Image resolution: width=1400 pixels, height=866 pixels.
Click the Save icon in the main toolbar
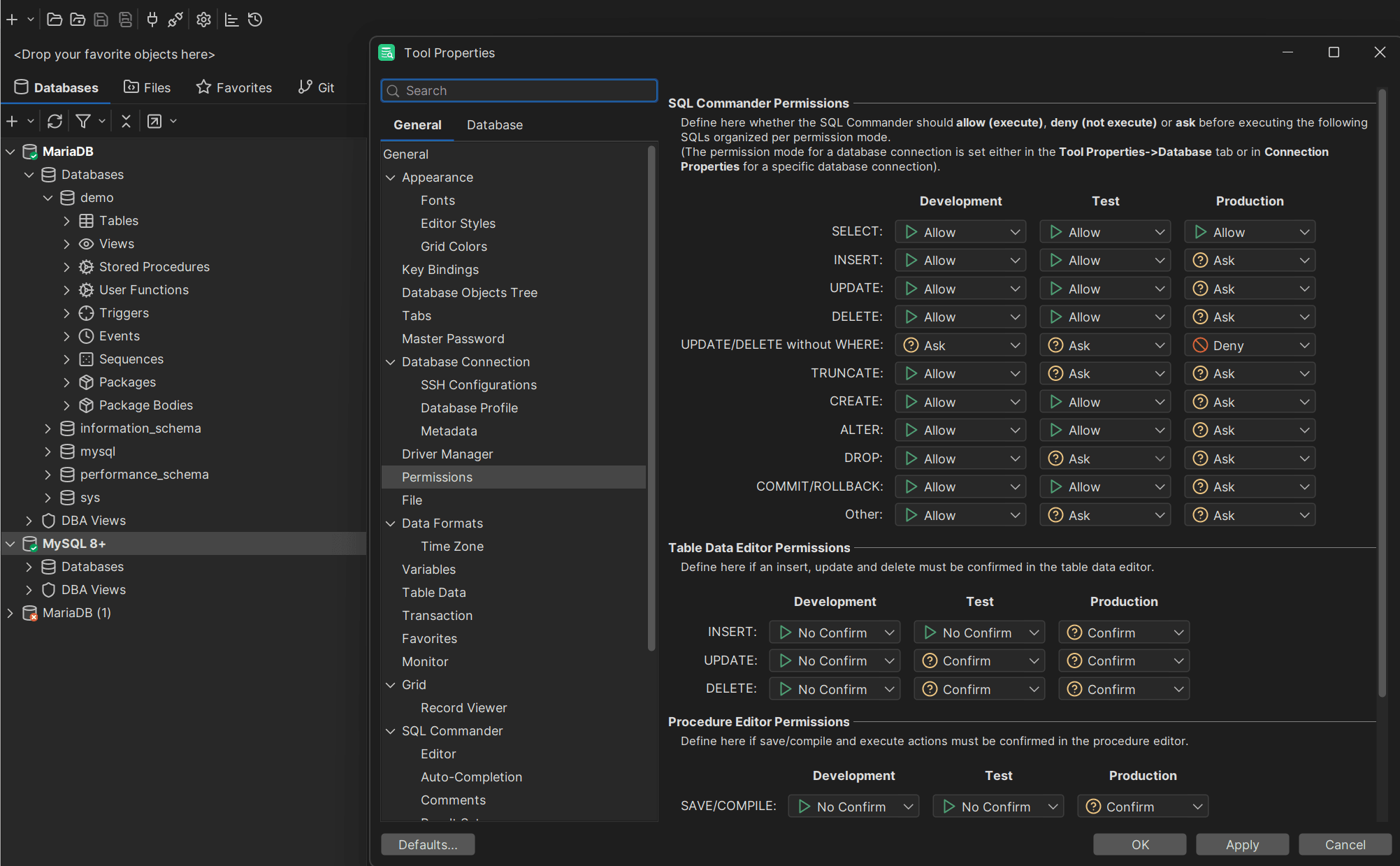click(101, 20)
